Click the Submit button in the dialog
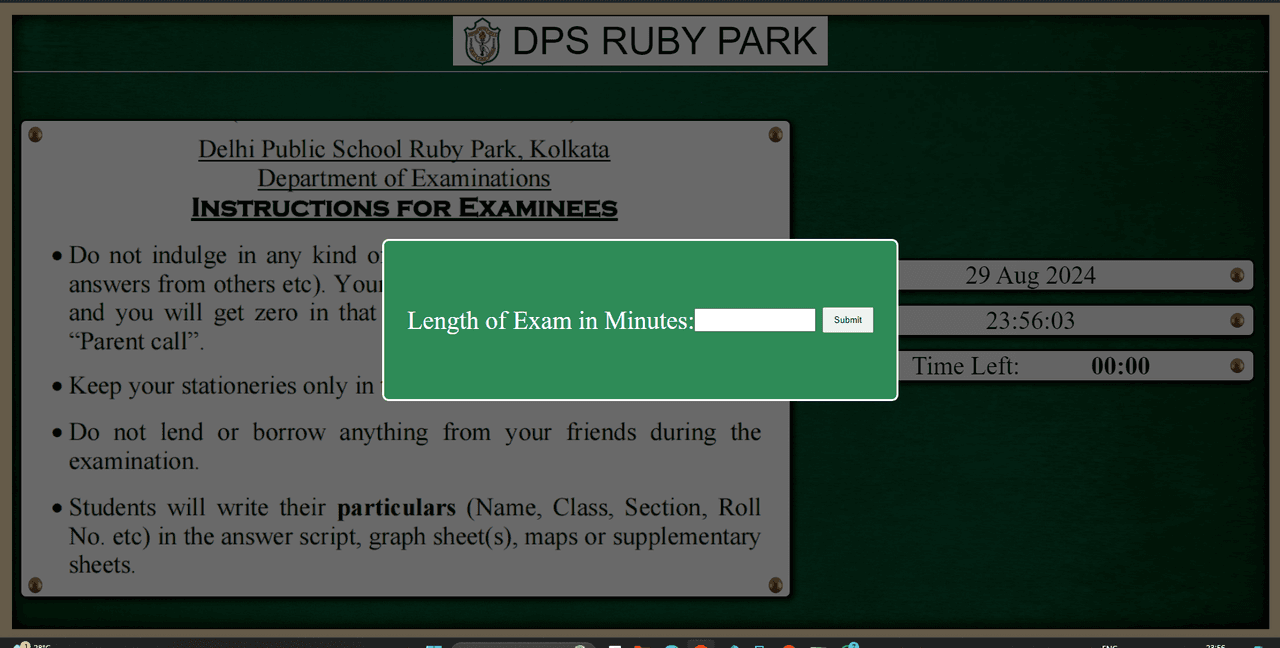This screenshot has width=1280, height=648. [x=848, y=320]
